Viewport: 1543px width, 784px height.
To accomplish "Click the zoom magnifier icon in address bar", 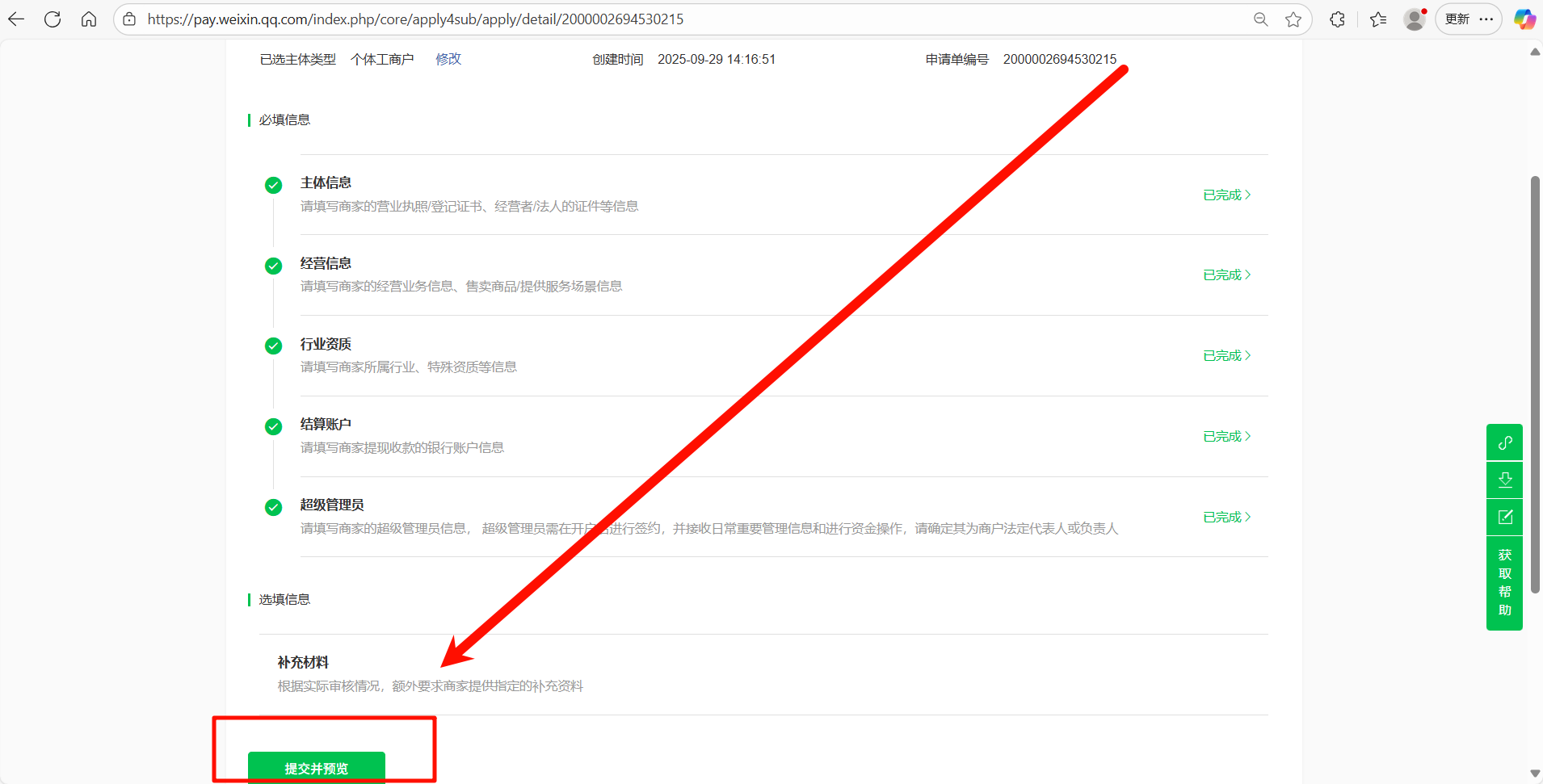I will click(1260, 19).
